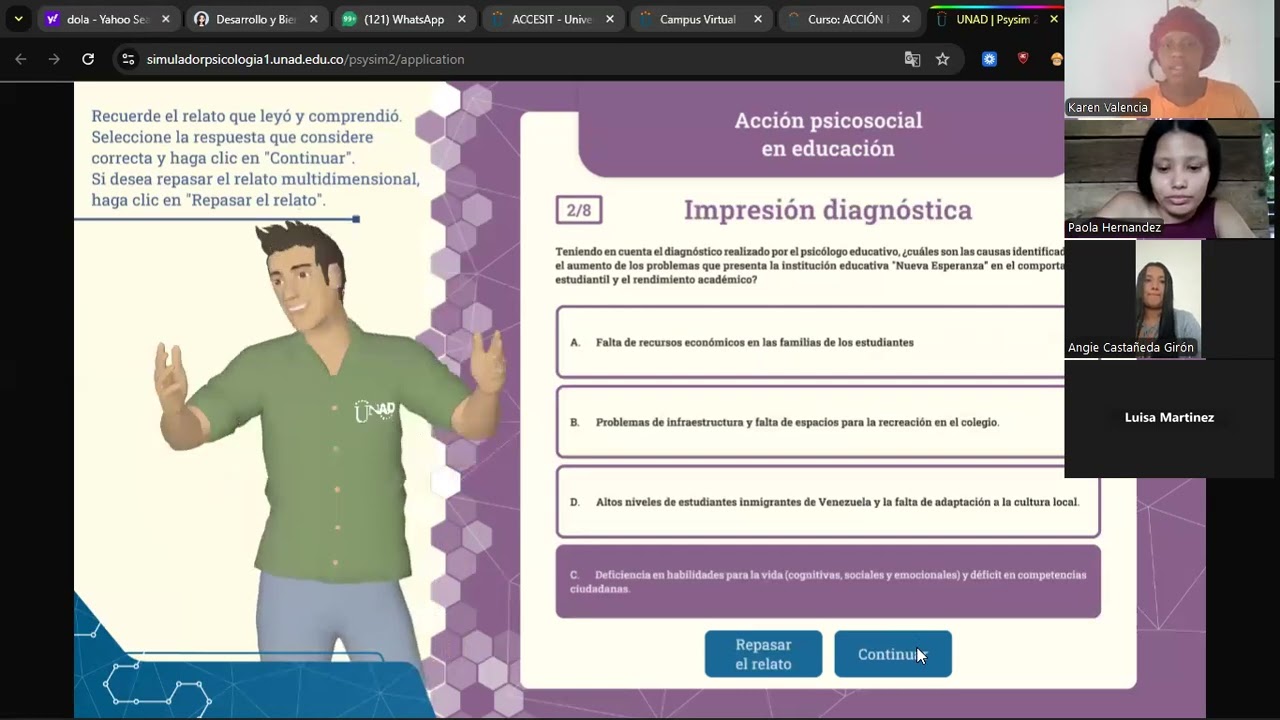Close the Curso: ACCIÓN tab
This screenshot has height=720, width=1280.
(x=906, y=19)
